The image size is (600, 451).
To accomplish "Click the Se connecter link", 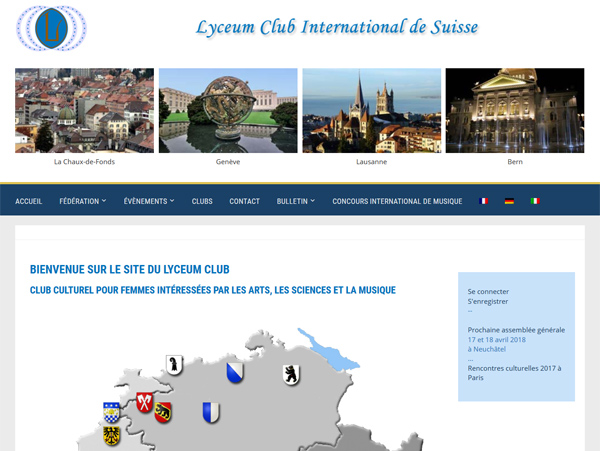I will click(x=488, y=291).
